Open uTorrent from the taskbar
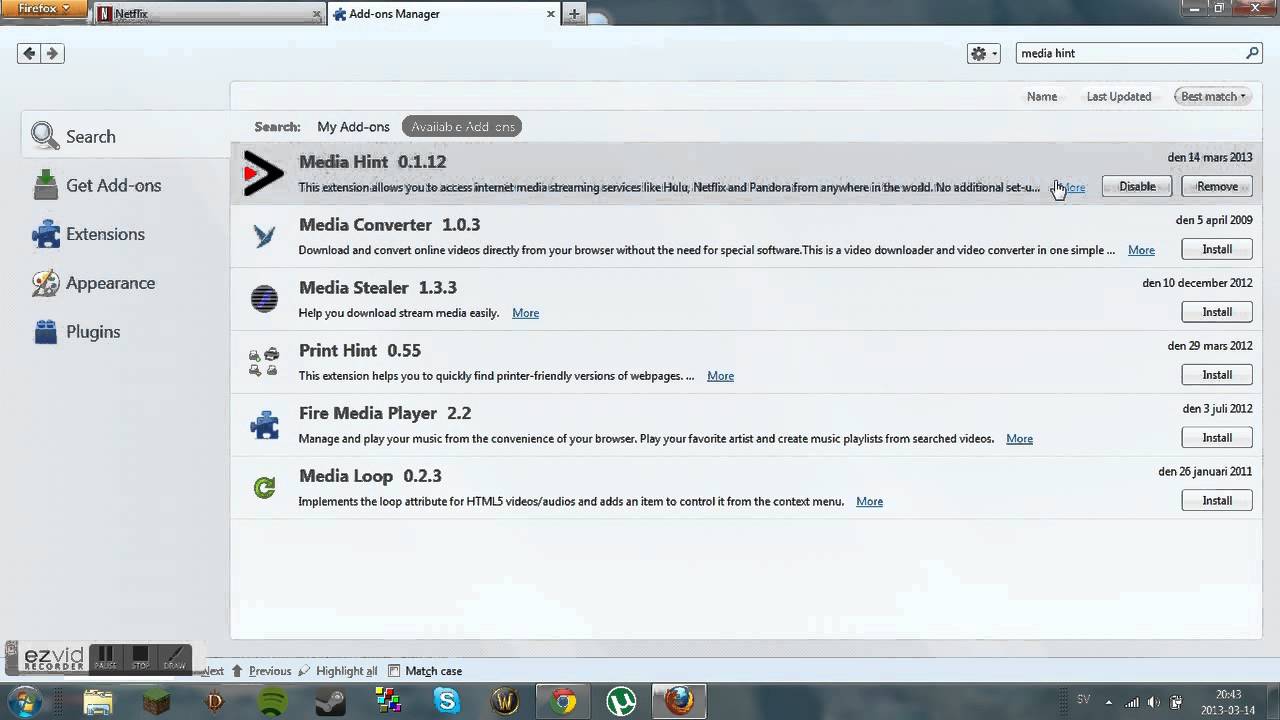 [x=622, y=702]
